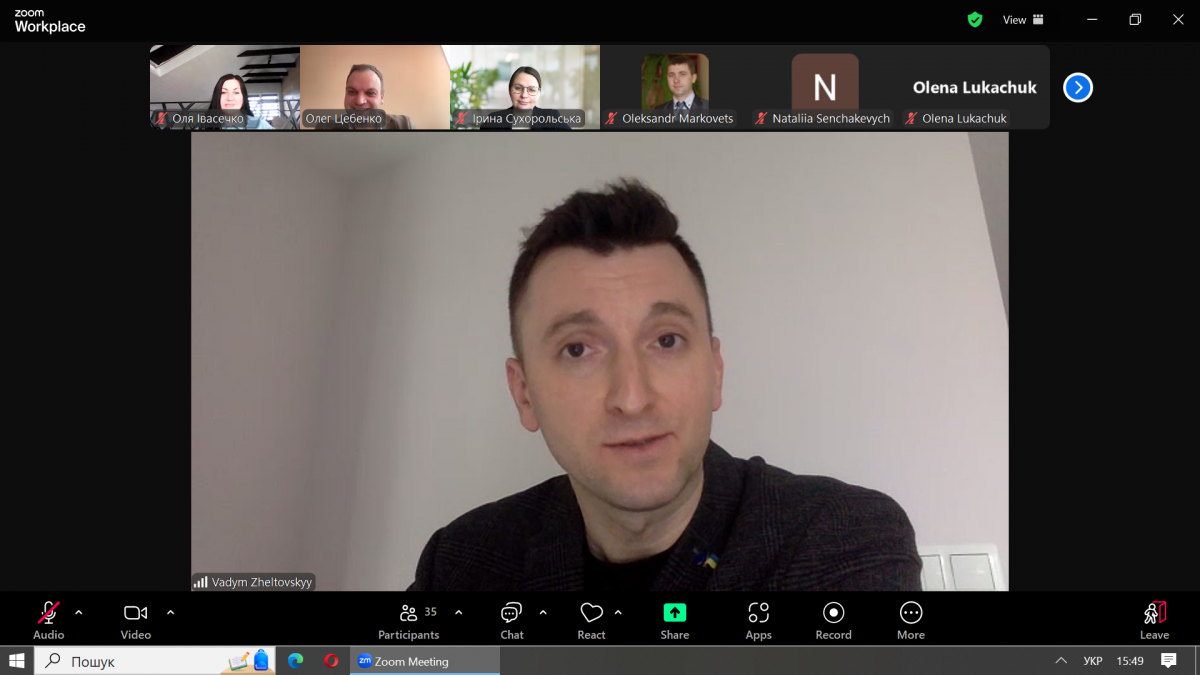Expand the Participants options arrow
The width and height of the screenshot is (1200, 675).
tap(459, 613)
